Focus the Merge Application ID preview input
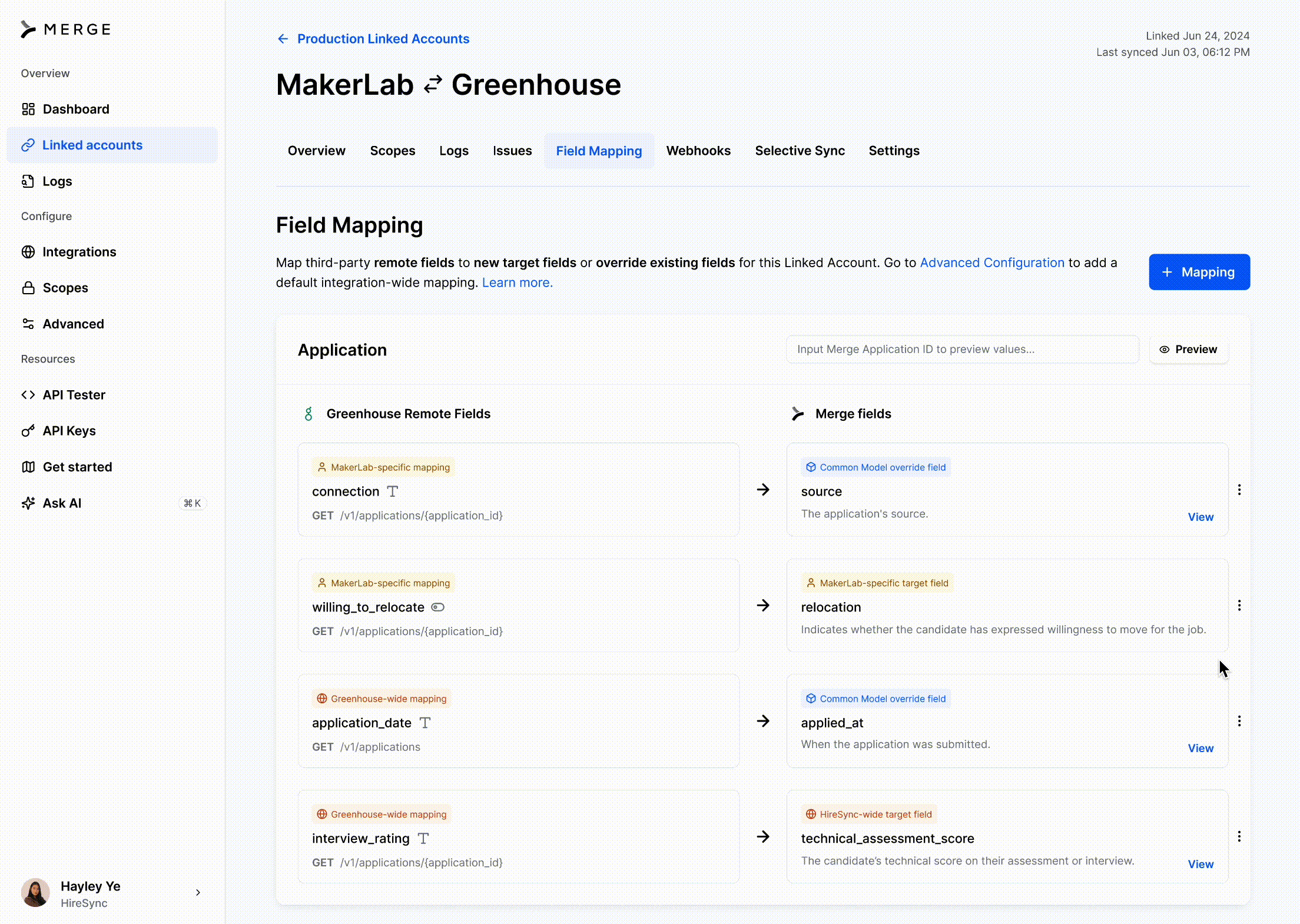1300x924 pixels. tap(963, 349)
